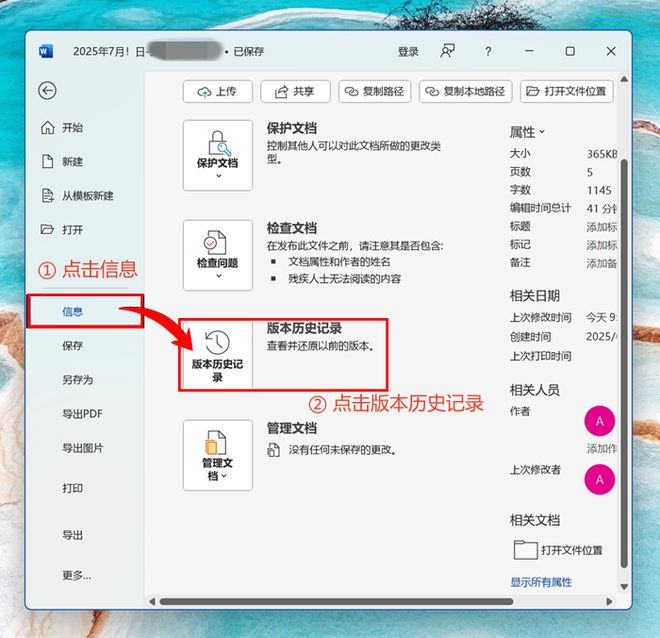Screen dimensions: 660x638
Task: Click the 版本历史记录 heading text
Action: click(304, 328)
